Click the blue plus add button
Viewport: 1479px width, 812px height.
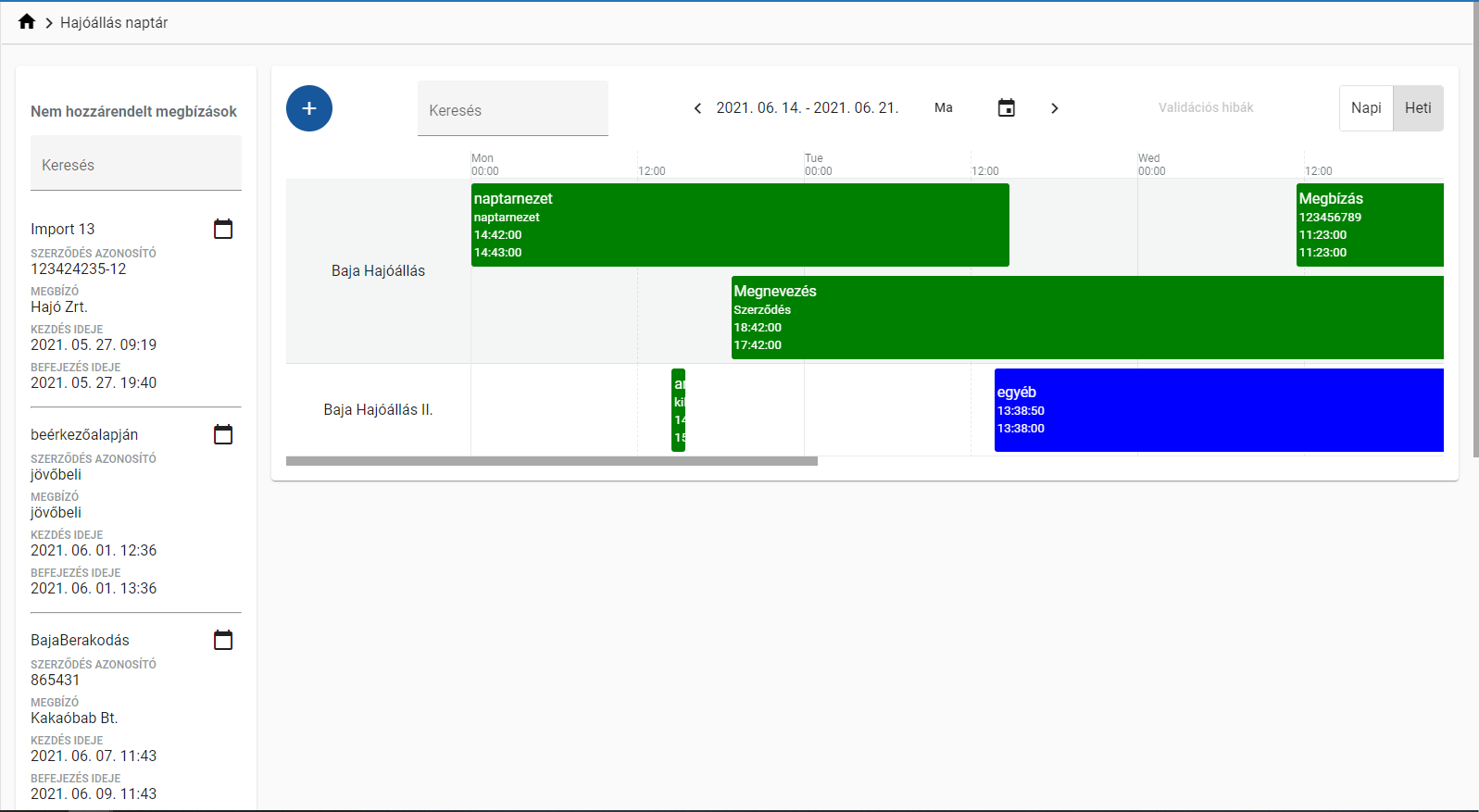[x=309, y=108]
